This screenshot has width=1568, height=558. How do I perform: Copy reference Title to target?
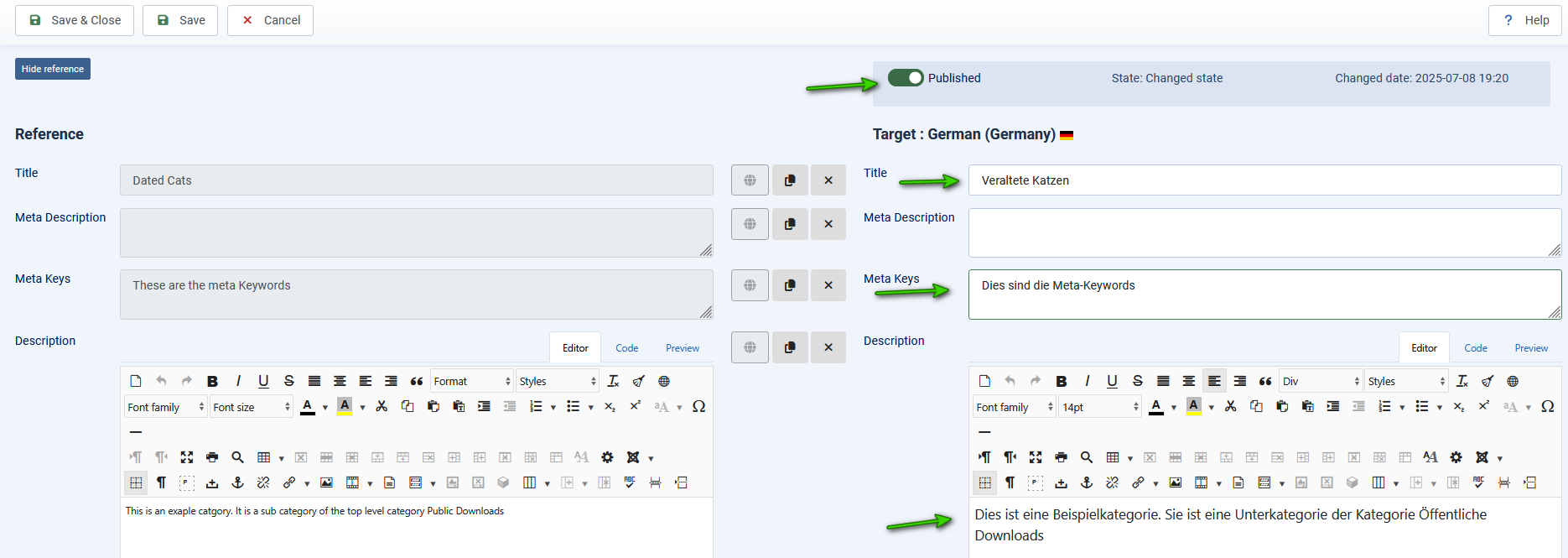point(790,180)
